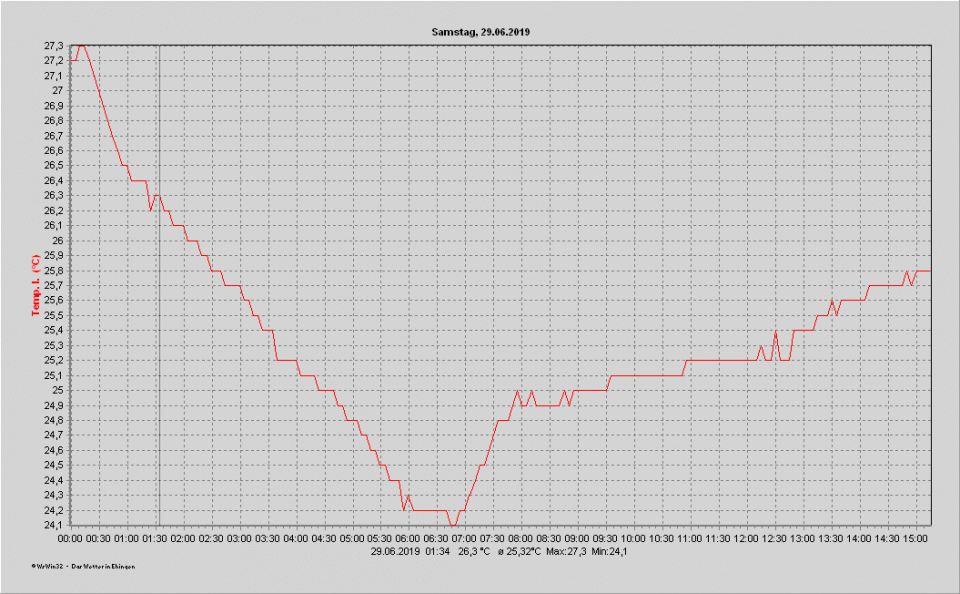Click the 03:30 label on the time axis
This screenshot has height=594, width=960.
pos(267,538)
